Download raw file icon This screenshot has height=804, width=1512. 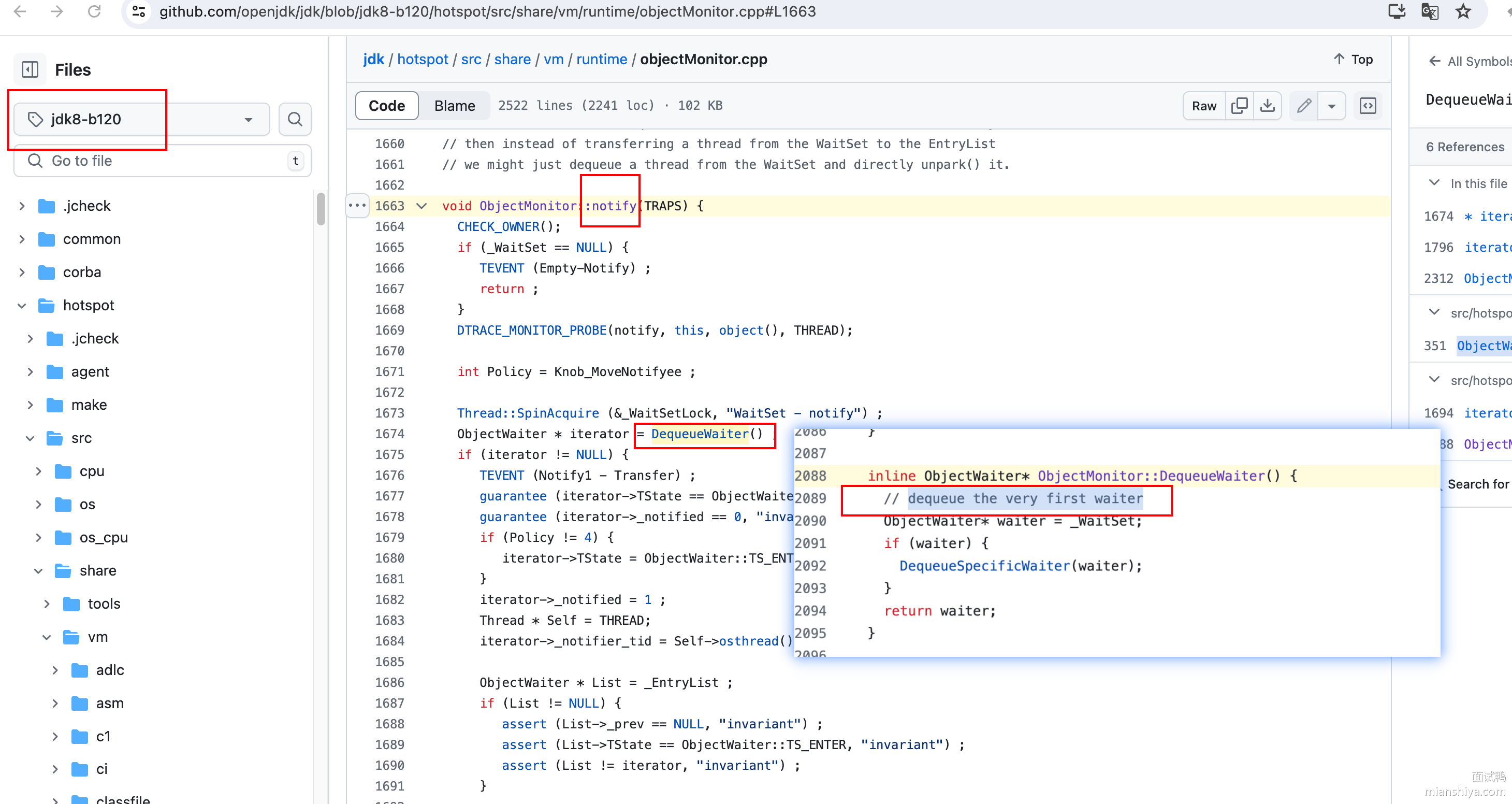point(1268,106)
